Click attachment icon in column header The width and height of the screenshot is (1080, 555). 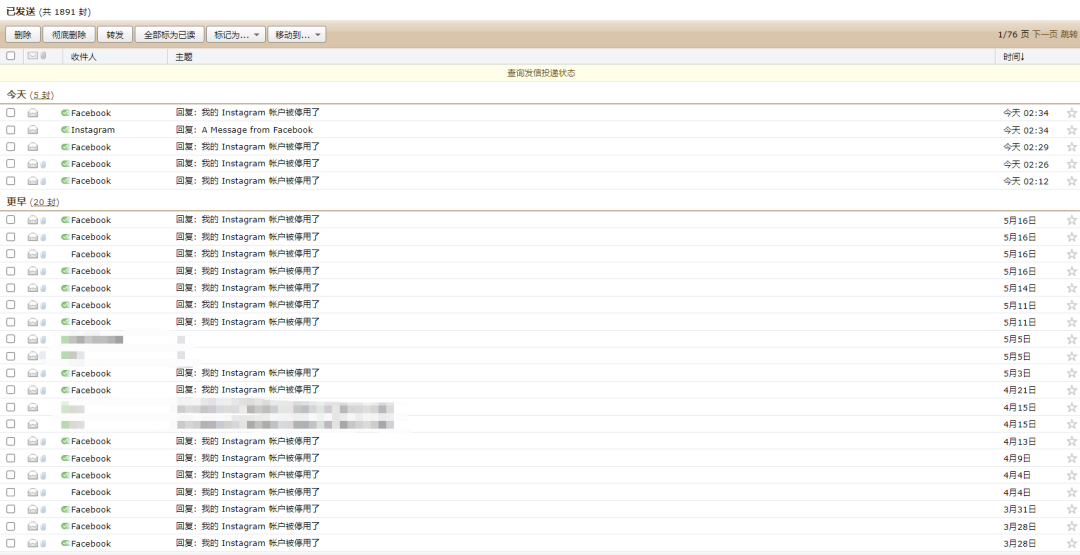pyautogui.click(x=43, y=56)
